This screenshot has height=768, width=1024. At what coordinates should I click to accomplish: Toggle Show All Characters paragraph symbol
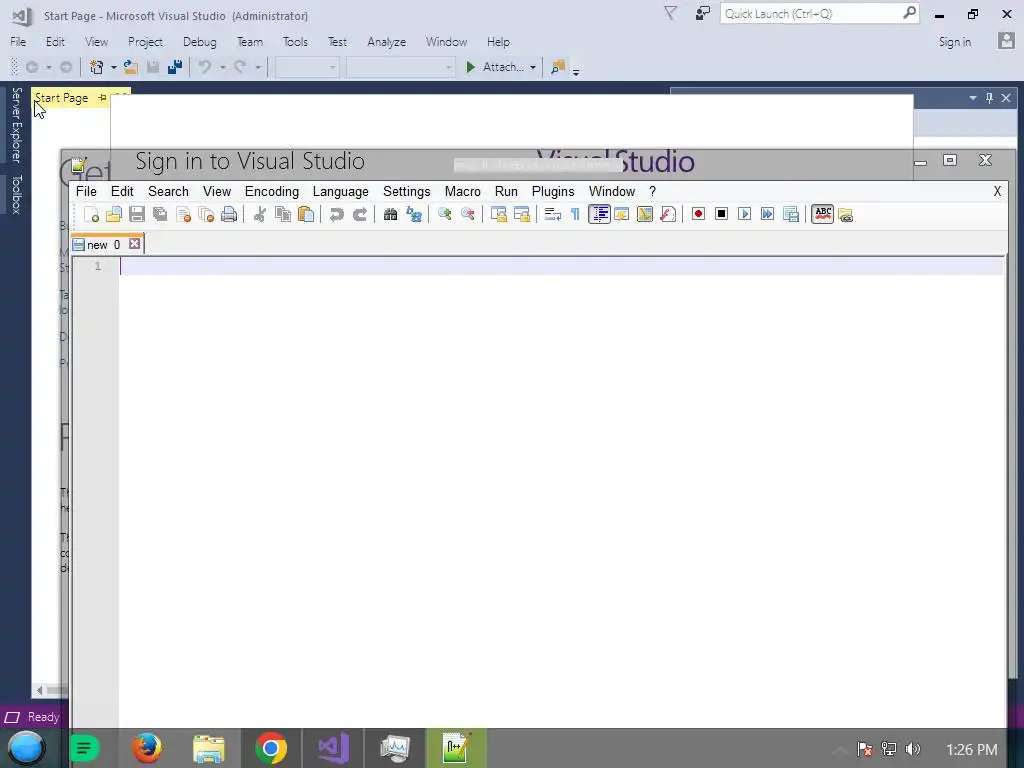[x=575, y=214]
